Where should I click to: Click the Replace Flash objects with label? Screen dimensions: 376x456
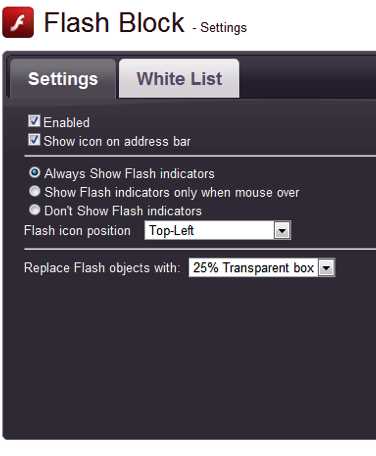(102, 268)
